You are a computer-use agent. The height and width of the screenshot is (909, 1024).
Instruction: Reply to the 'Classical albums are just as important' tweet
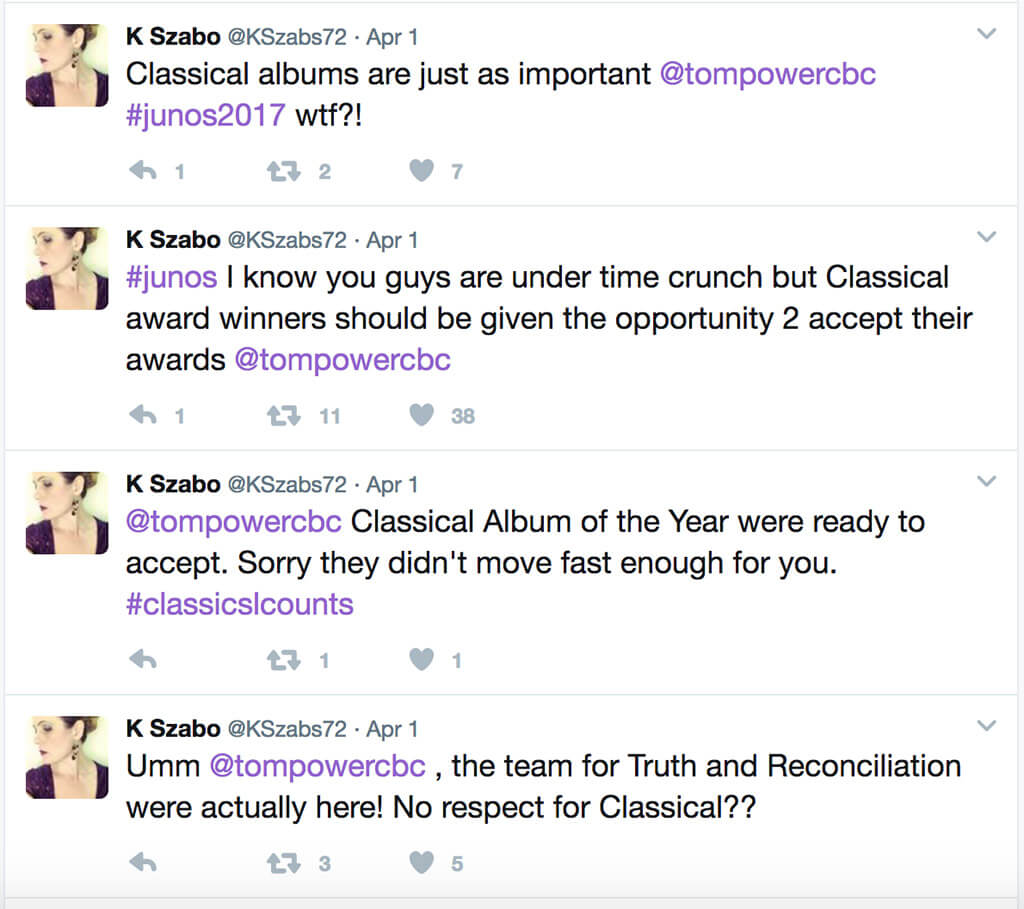tap(144, 172)
